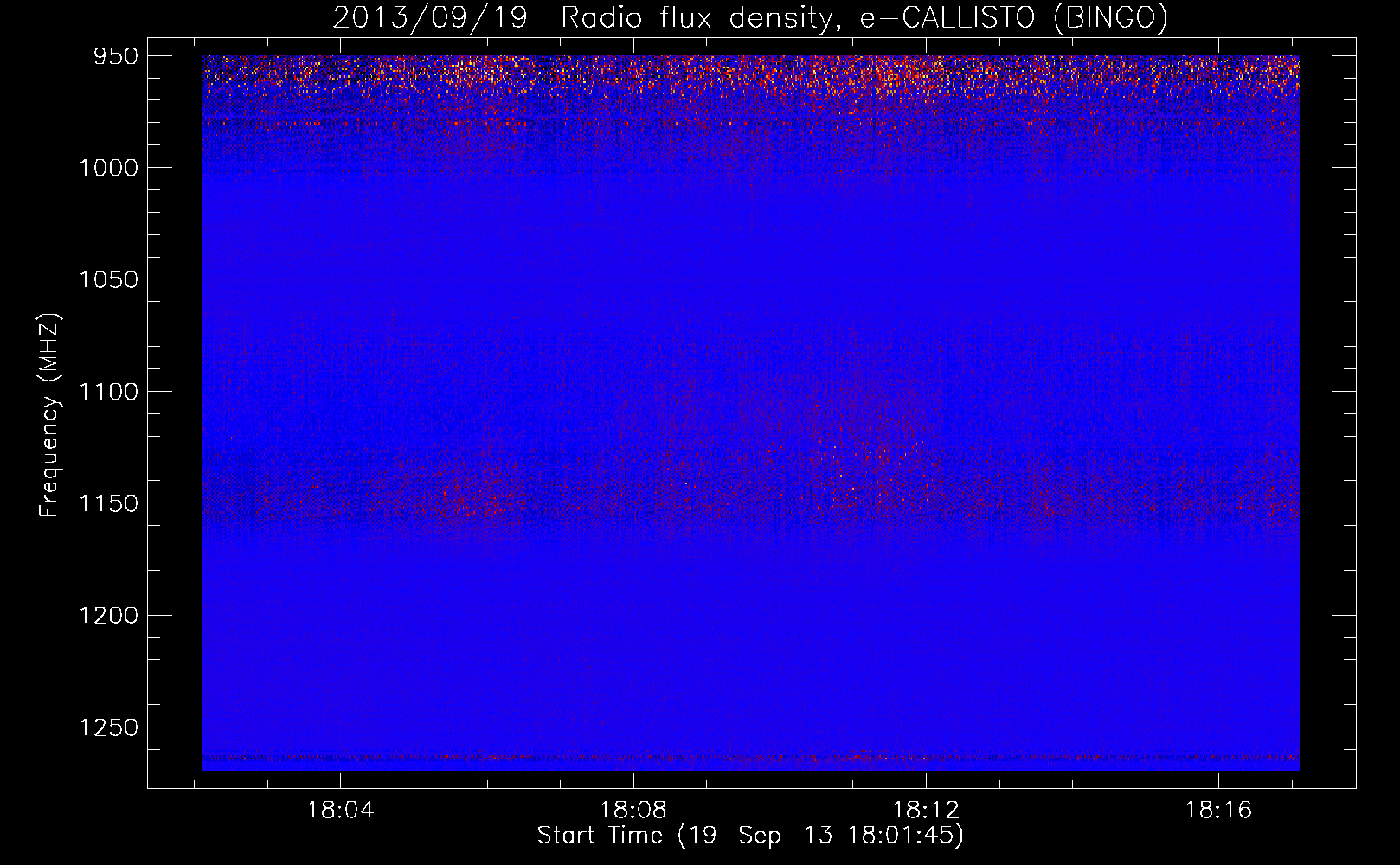The height and width of the screenshot is (865, 1400).
Task: Click the 'Start Time (19-Sep-13 18:01:45)' label
Action: pyautogui.click(x=750, y=836)
